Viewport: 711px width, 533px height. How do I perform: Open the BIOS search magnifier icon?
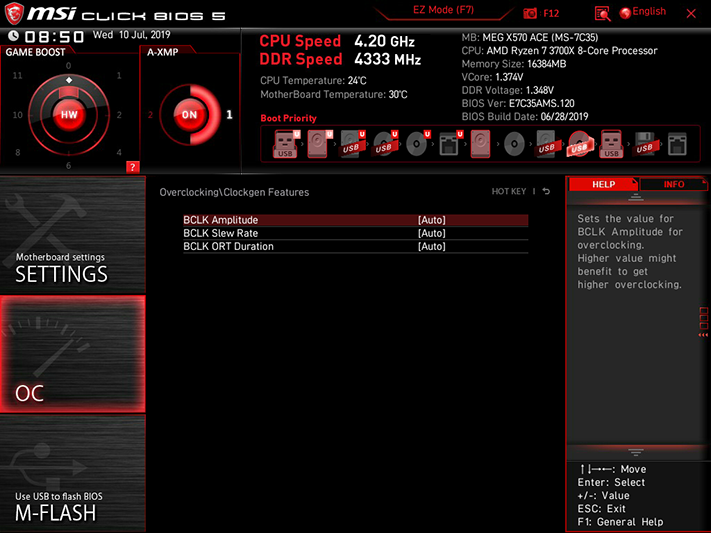coord(602,14)
